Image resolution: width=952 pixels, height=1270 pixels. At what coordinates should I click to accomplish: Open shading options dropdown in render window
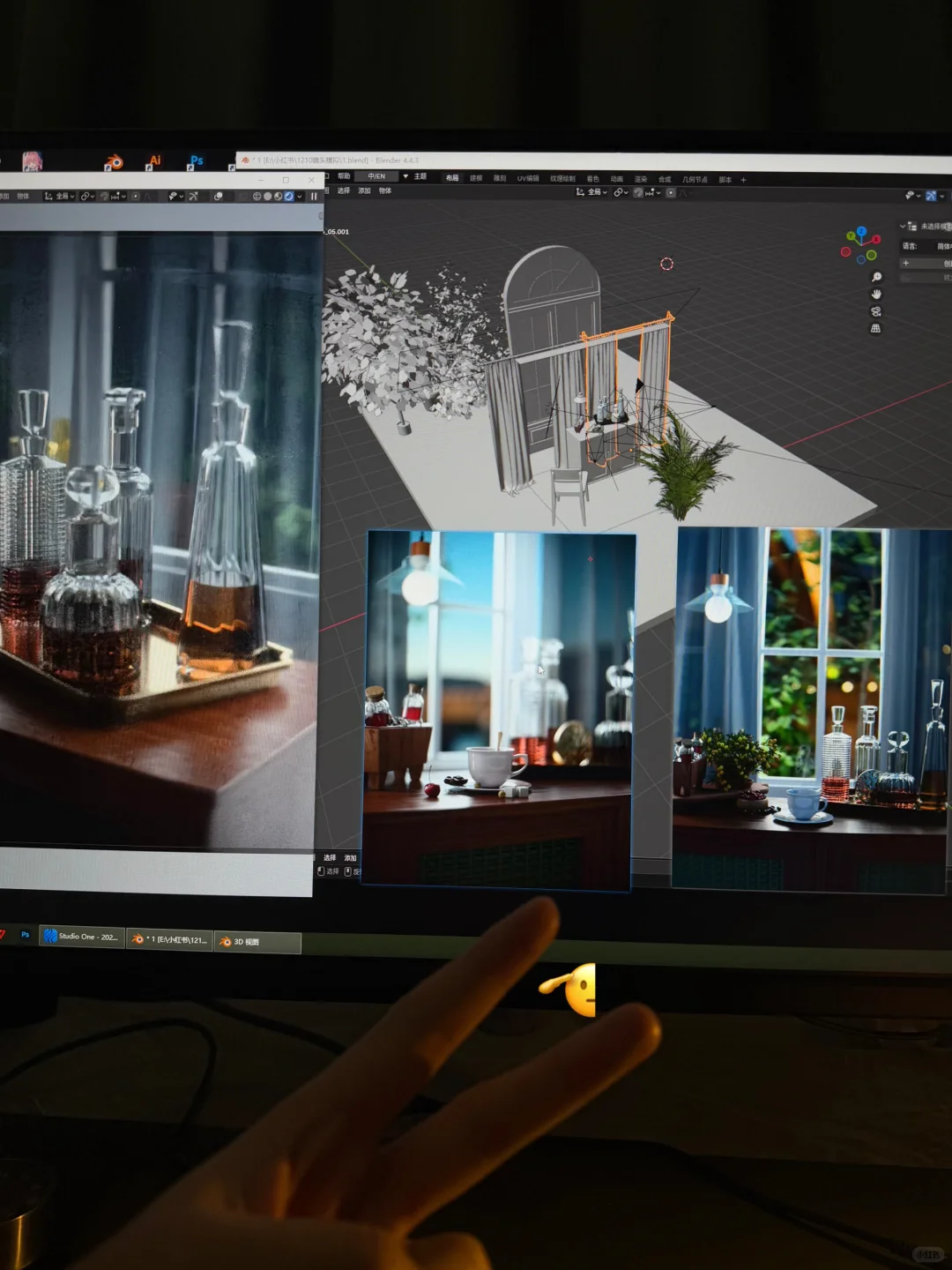[x=300, y=196]
